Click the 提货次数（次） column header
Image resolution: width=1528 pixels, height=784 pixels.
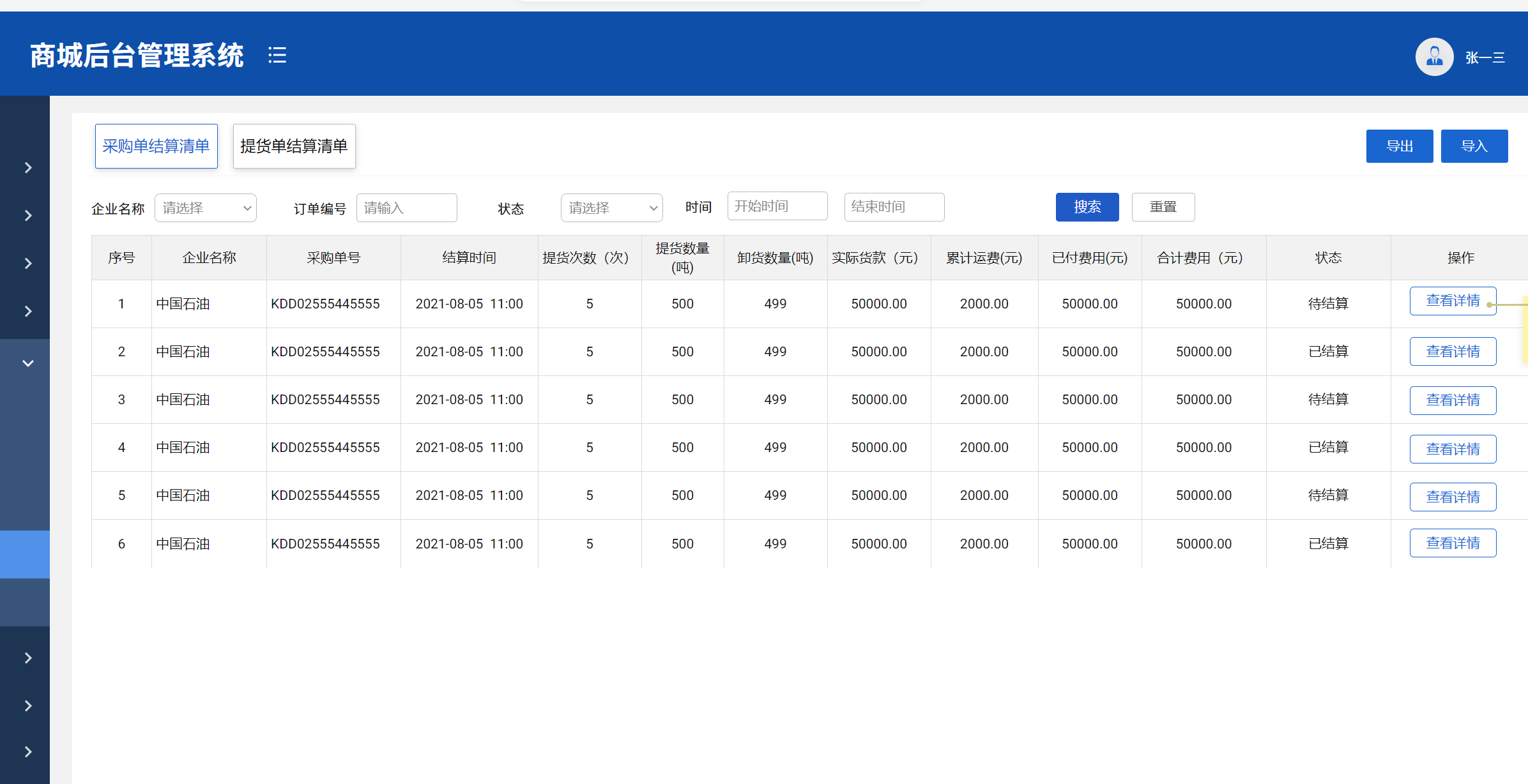tap(590, 257)
